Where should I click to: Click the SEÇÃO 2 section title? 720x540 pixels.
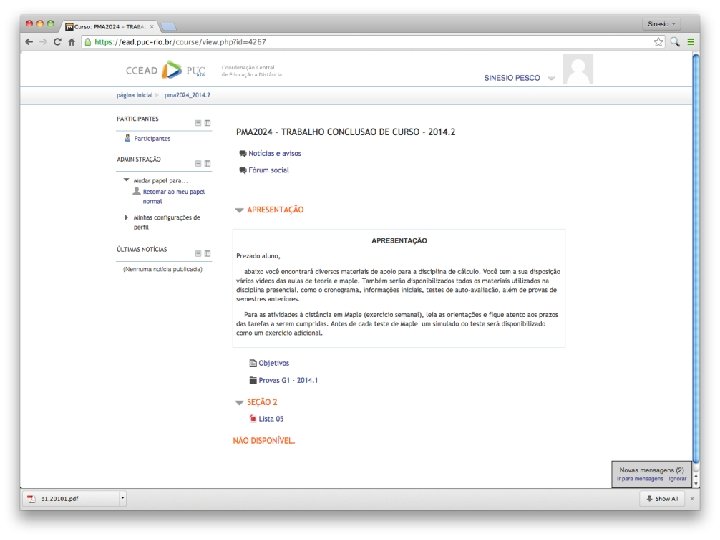click(x=262, y=402)
